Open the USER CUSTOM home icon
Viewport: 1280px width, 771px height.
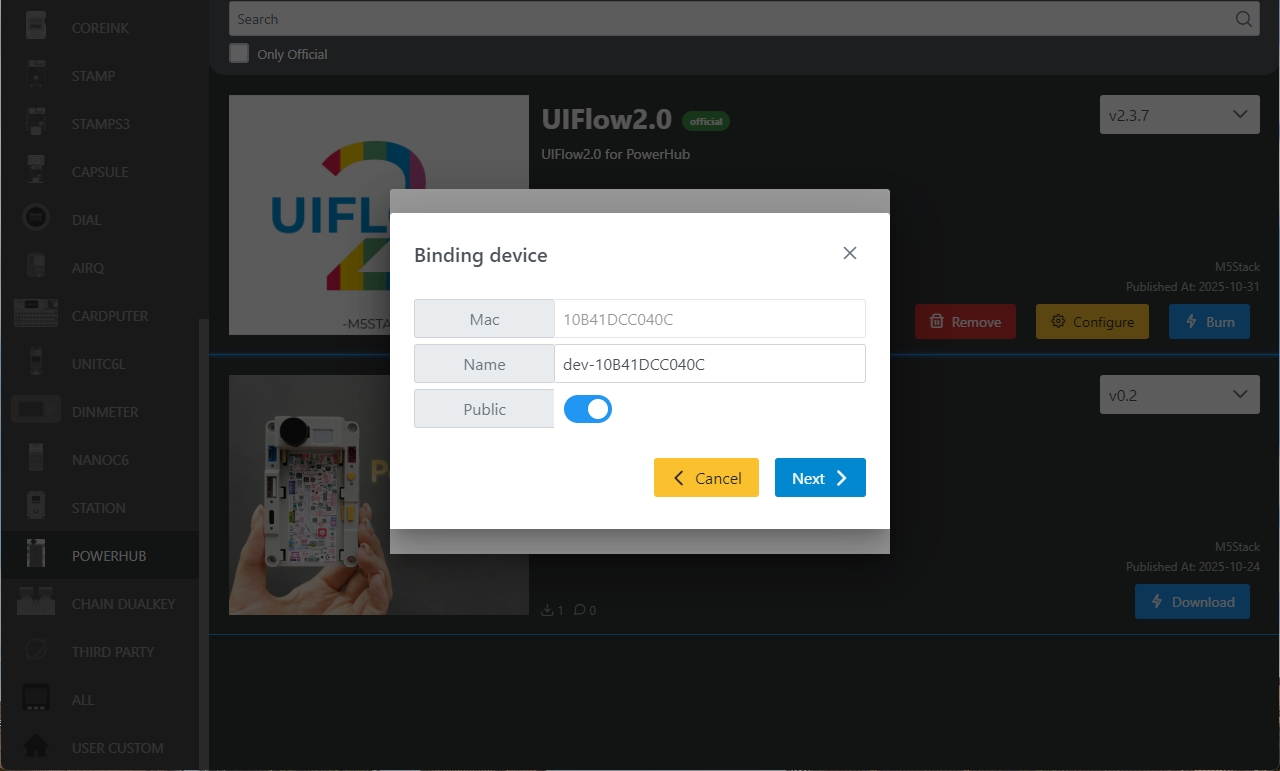tap(36, 747)
